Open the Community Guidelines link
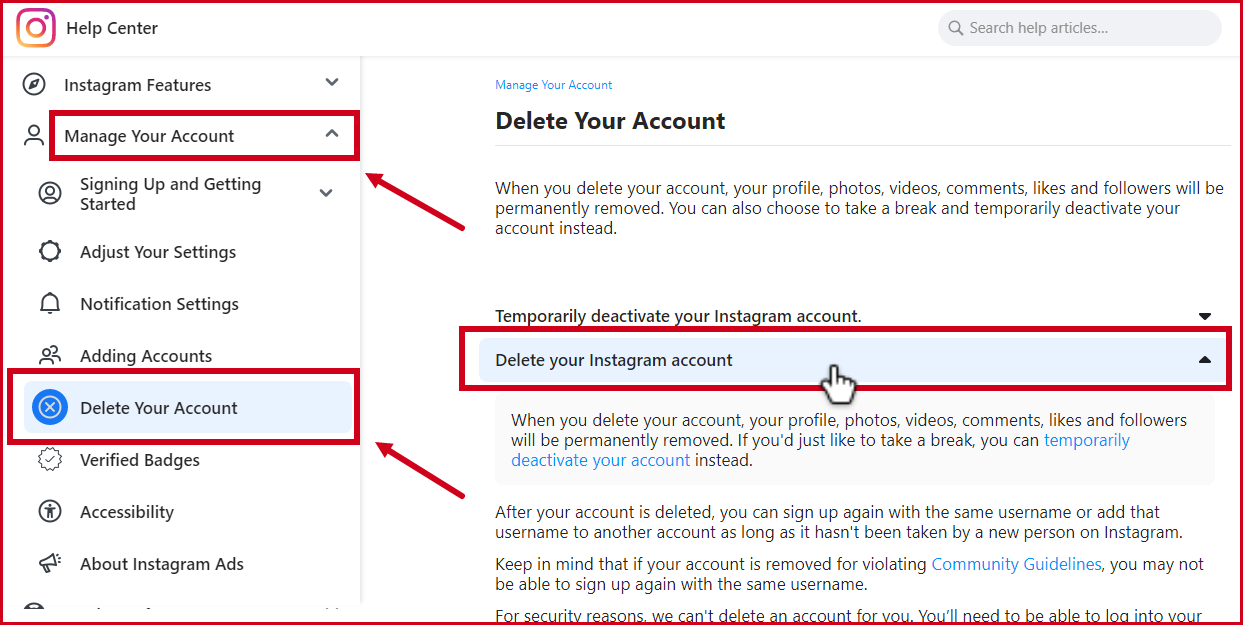Viewport: 1243px width, 625px height. pyautogui.click(x=1016, y=564)
